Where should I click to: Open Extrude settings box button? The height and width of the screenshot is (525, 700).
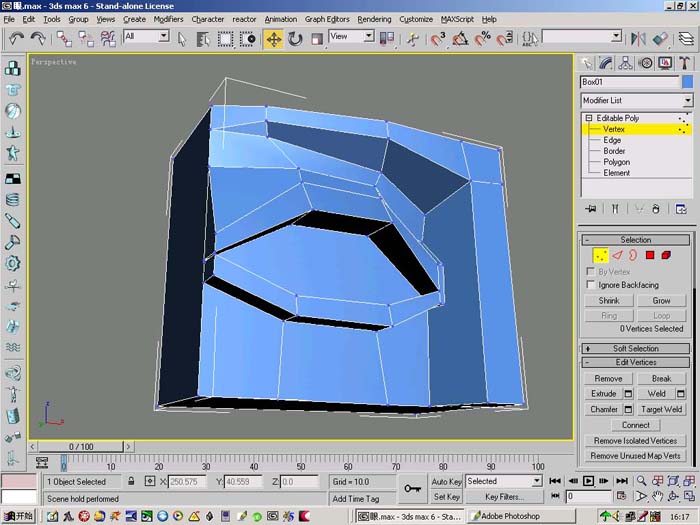628,394
